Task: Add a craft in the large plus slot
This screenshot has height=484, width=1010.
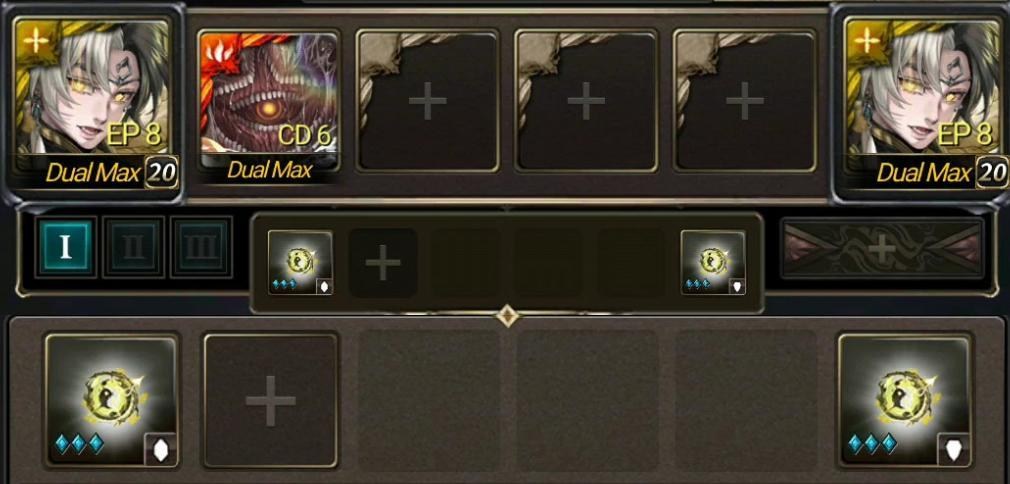Action: point(271,400)
